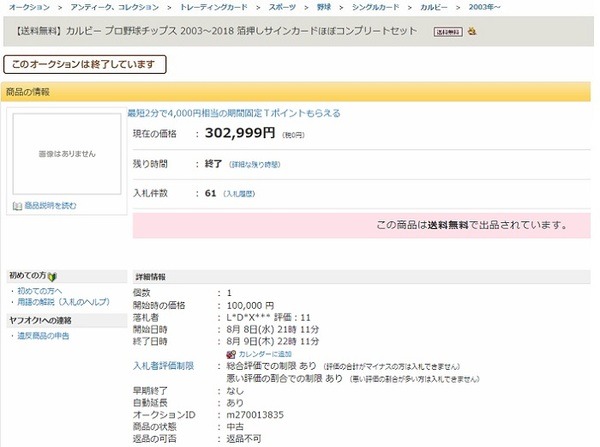The height and width of the screenshot is (447, 600).
Task: Open the 初めての方へ link
Action: [39, 291]
